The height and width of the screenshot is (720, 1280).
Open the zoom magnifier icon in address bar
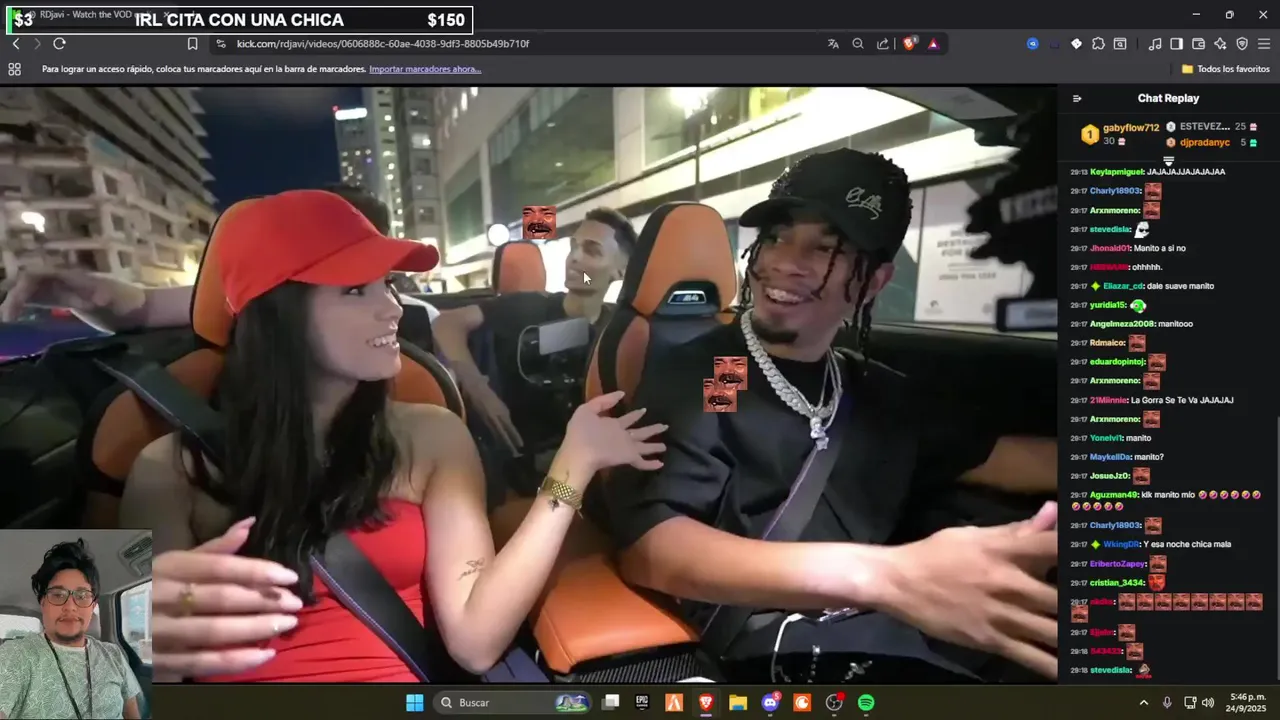tap(858, 44)
